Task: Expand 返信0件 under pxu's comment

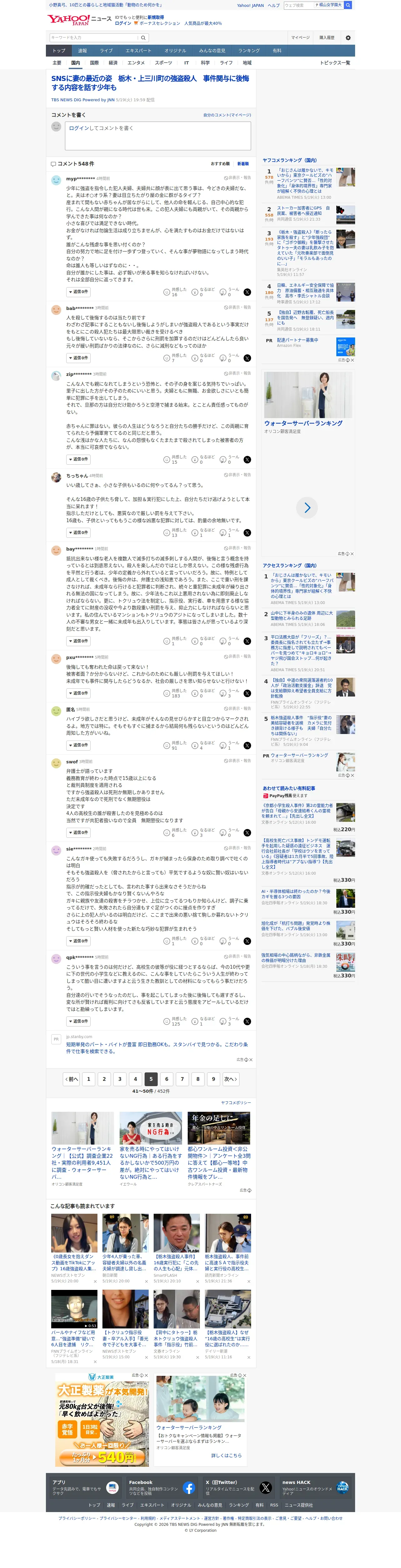Action: [x=78, y=693]
